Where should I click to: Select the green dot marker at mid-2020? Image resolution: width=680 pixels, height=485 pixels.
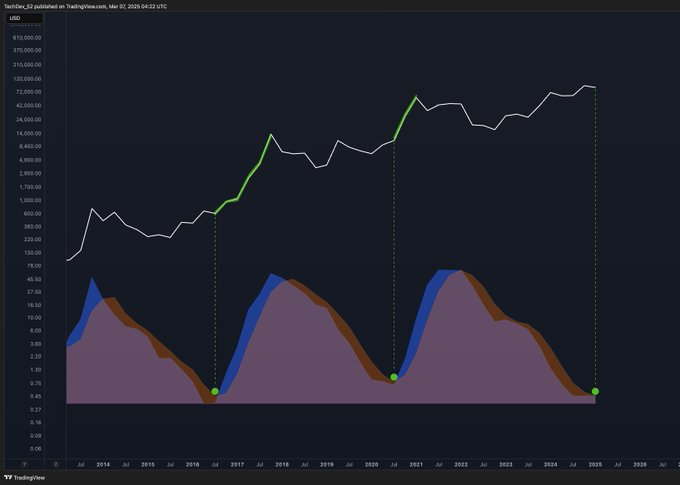tap(394, 377)
